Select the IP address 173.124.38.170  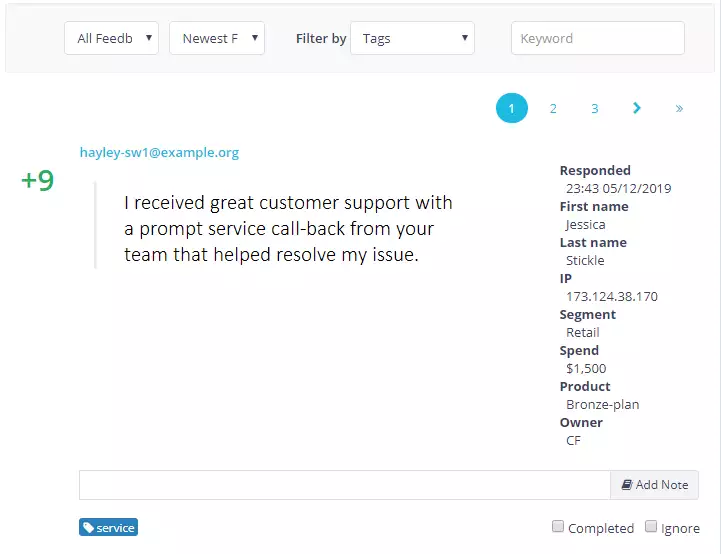click(612, 297)
